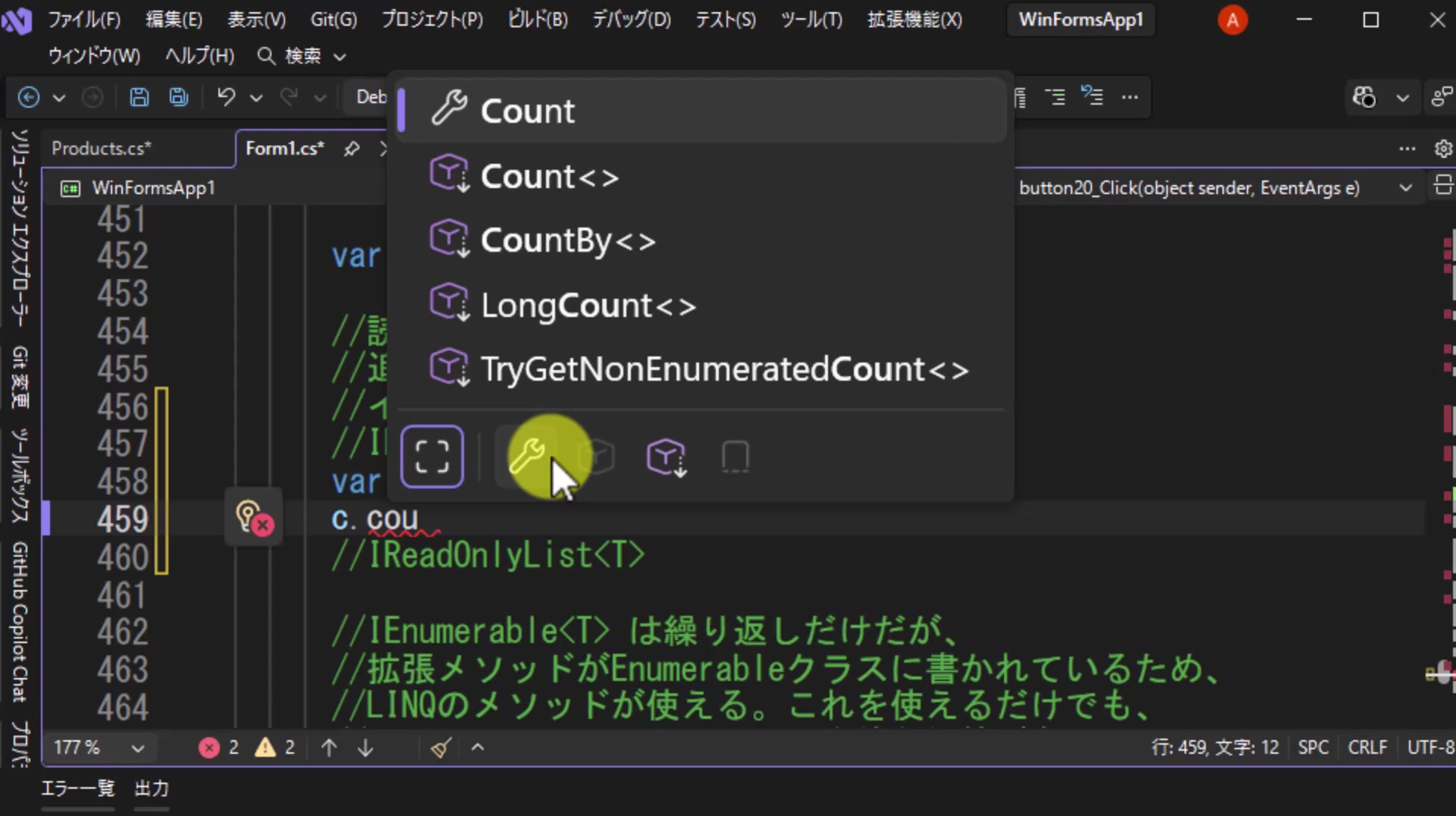The width and height of the screenshot is (1456, 816).
Task: Open the tab settings gear icon
Action: [1443, 149]
